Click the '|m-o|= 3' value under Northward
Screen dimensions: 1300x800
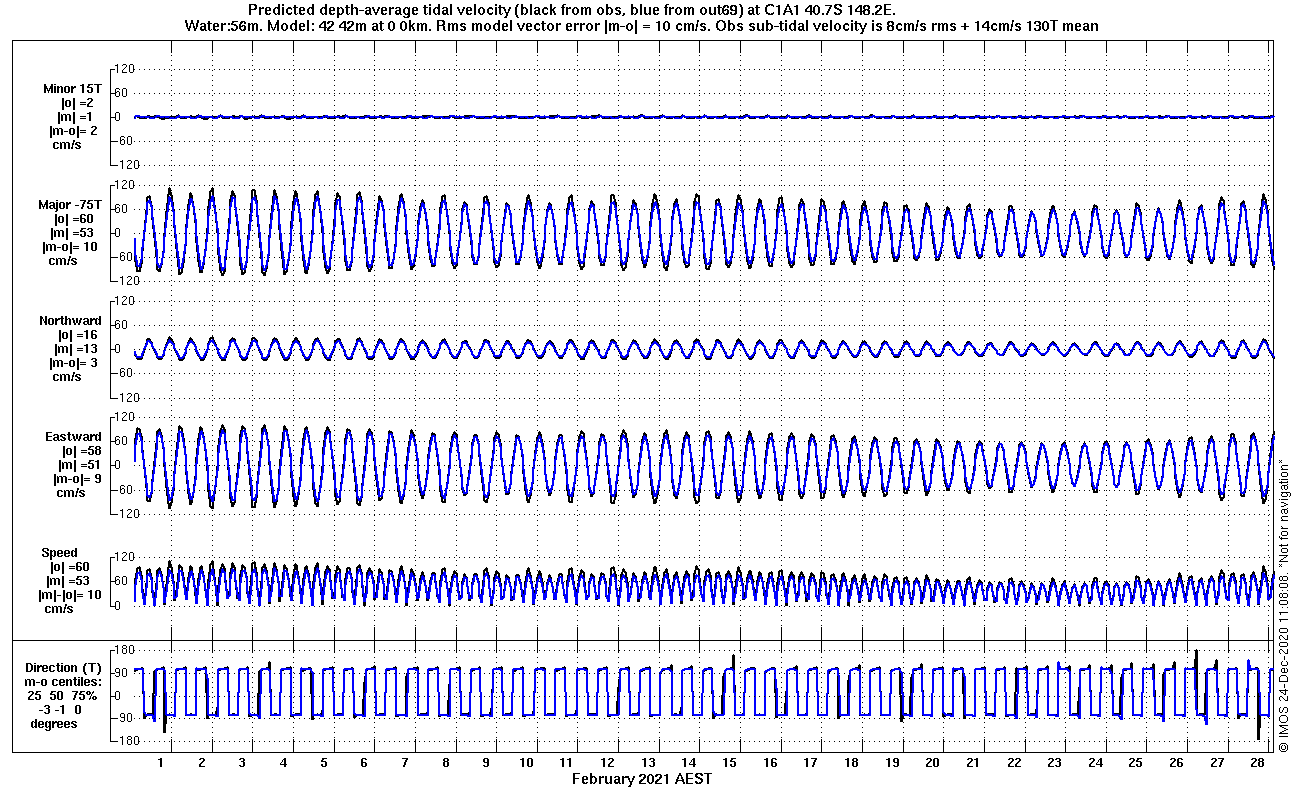point(73,362)
